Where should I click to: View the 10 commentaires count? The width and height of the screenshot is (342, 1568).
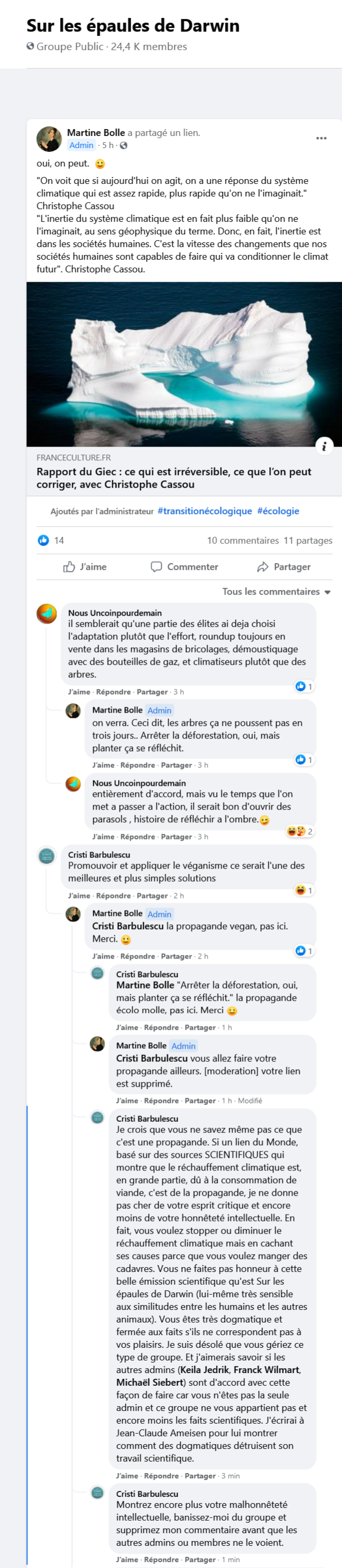tap(243, 540)
